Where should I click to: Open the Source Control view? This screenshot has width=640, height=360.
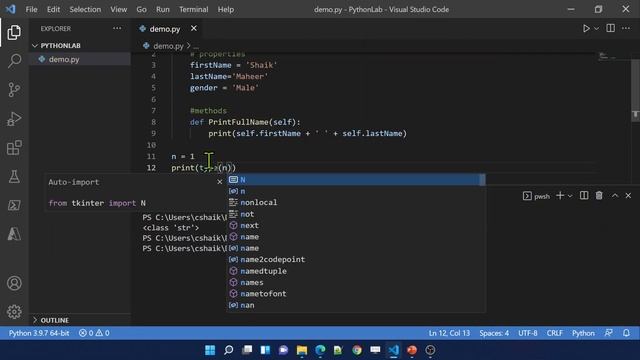14,90
